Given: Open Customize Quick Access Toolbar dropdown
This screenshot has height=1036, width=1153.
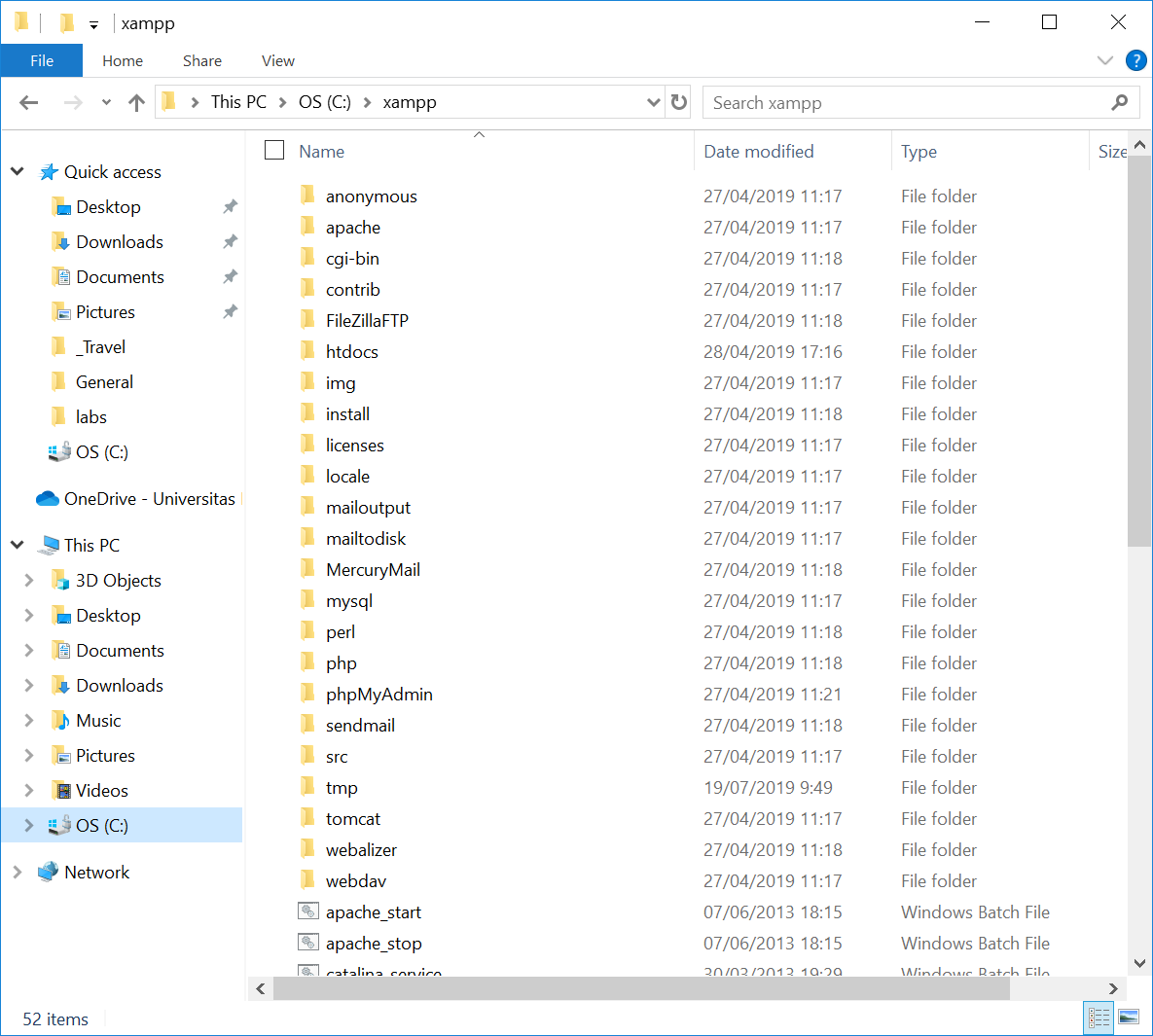Looking at the screenshot, I should (93, 25).
